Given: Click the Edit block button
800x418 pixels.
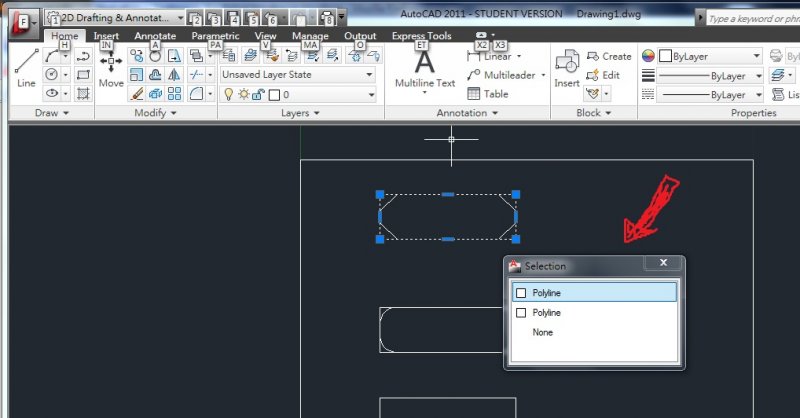Looking at the screenshot, I should pos(603,75).
